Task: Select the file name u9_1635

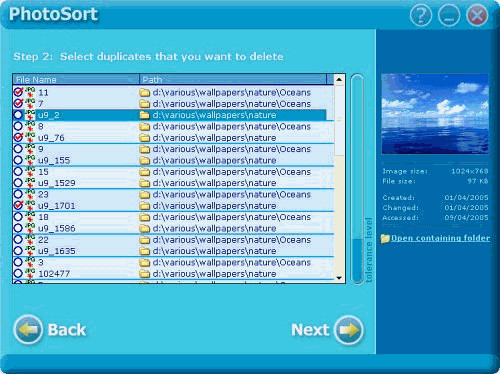Action: click(x=57, y=251)
